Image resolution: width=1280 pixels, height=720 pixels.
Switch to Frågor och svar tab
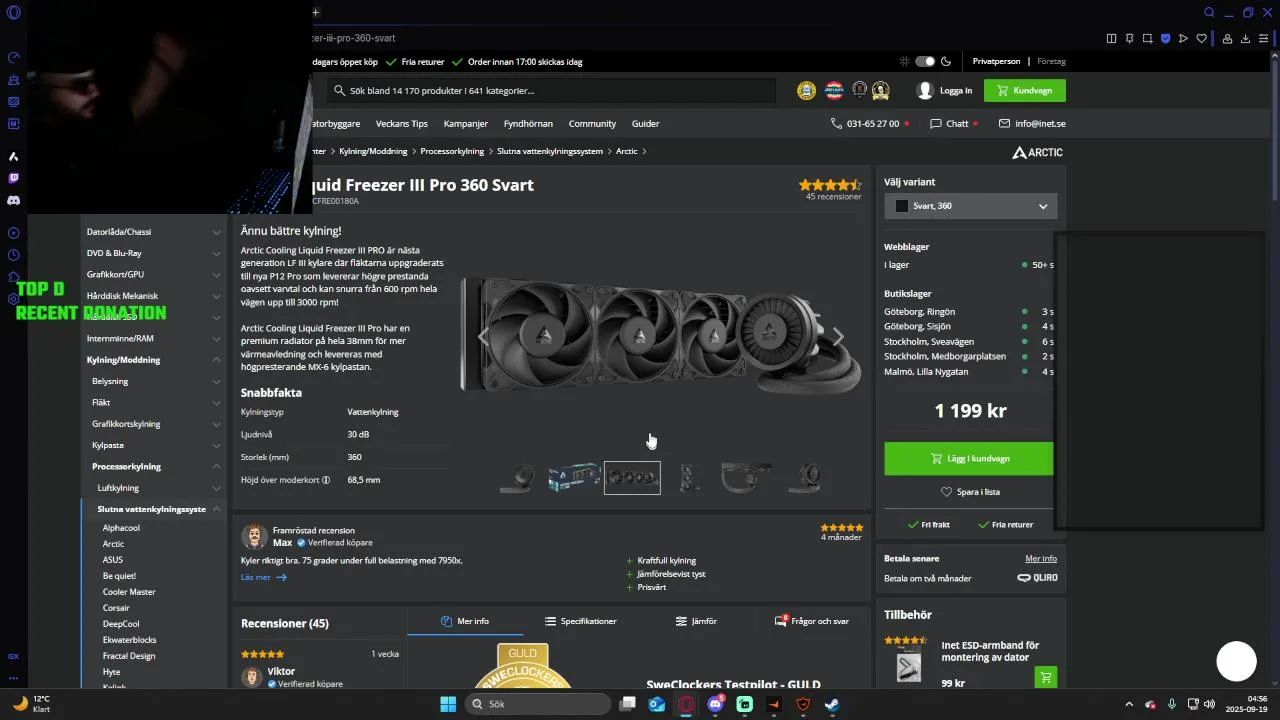pyautogui.click(x=812, y=621)
